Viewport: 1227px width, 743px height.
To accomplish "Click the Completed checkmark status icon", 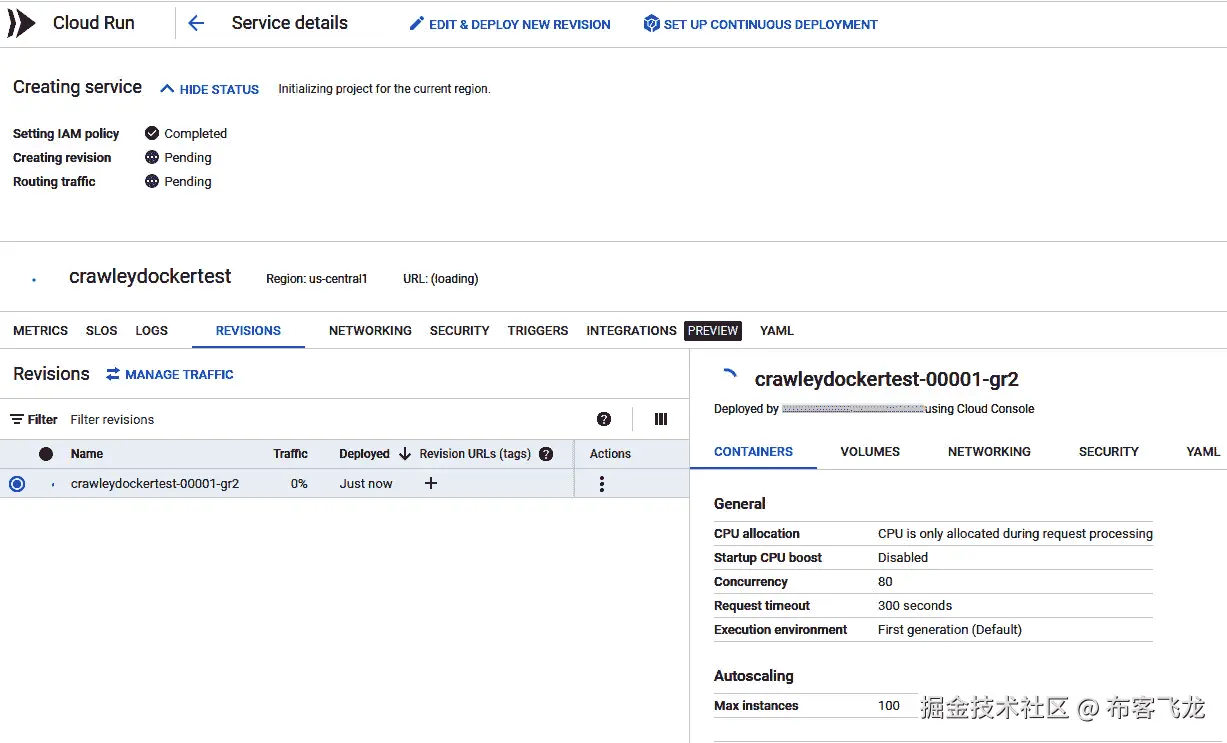I will pyautogui.click(x=152, y=133).
